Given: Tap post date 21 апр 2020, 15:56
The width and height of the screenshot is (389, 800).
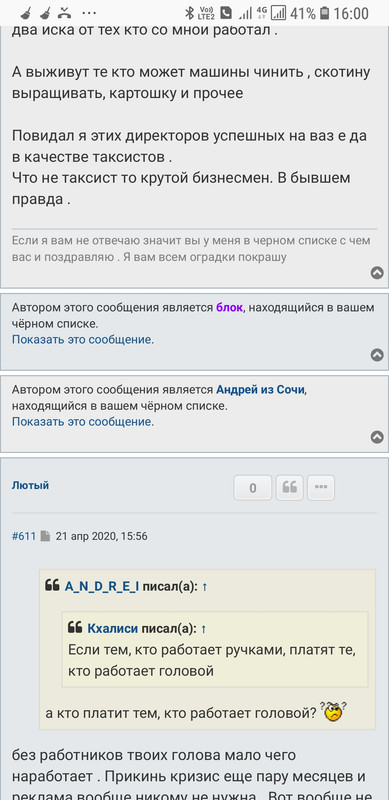Looking at the screenshot, I should 102,536.
